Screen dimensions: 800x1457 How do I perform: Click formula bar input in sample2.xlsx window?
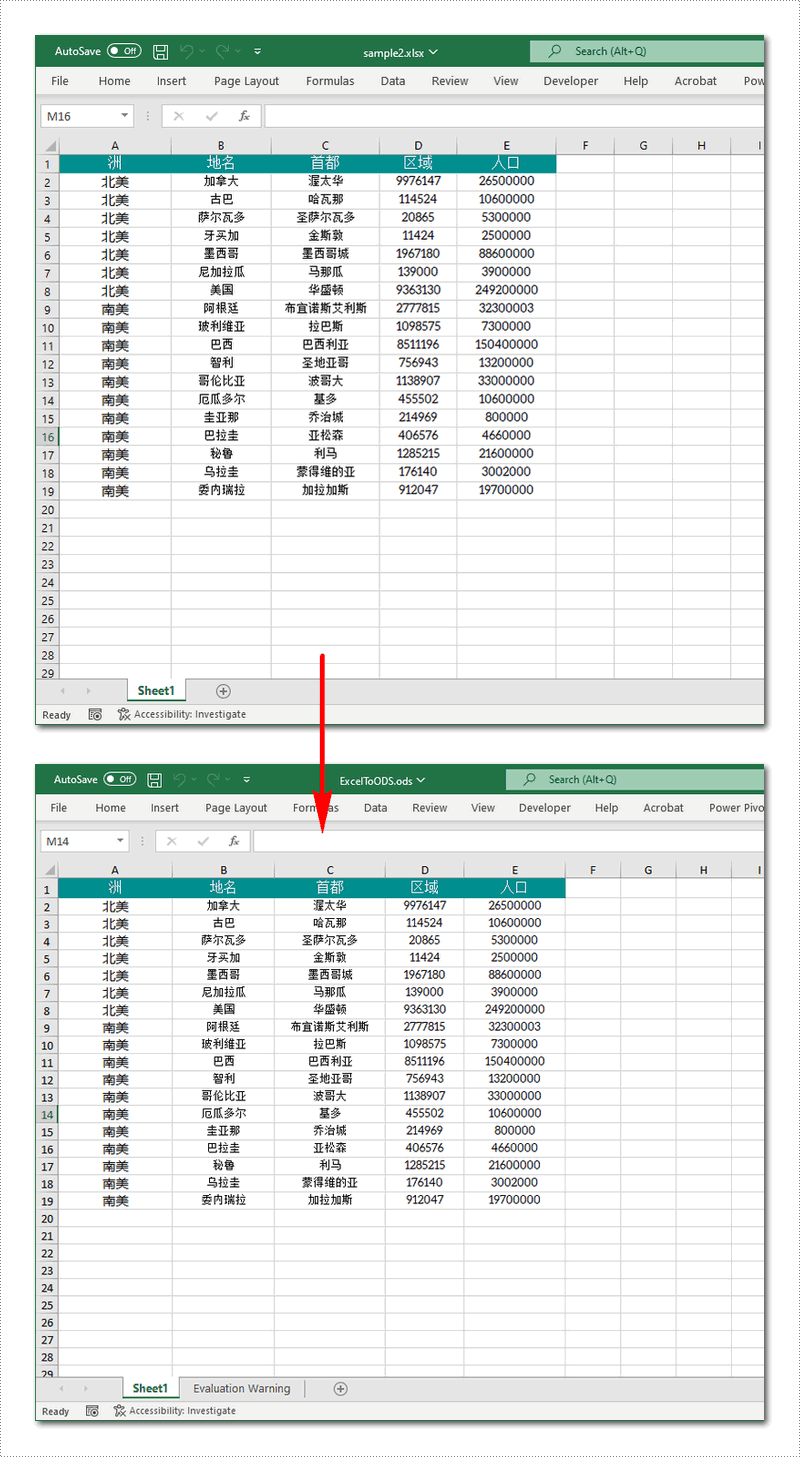[x=514, y=116]
